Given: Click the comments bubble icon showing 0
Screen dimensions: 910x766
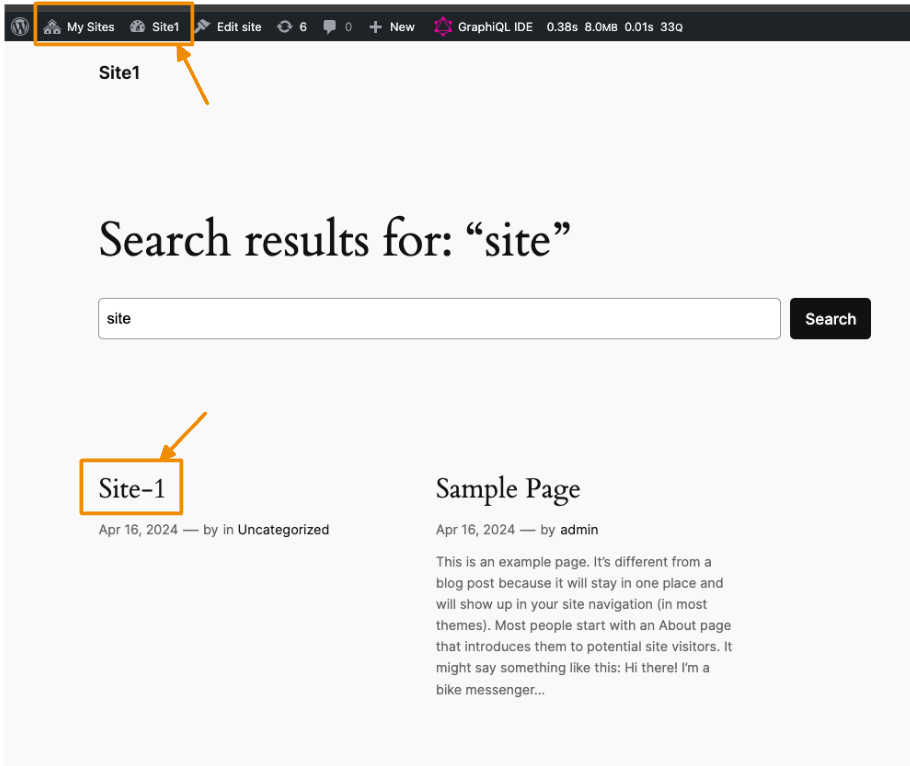Looking at the screenshot, I should tap(331, 26).
